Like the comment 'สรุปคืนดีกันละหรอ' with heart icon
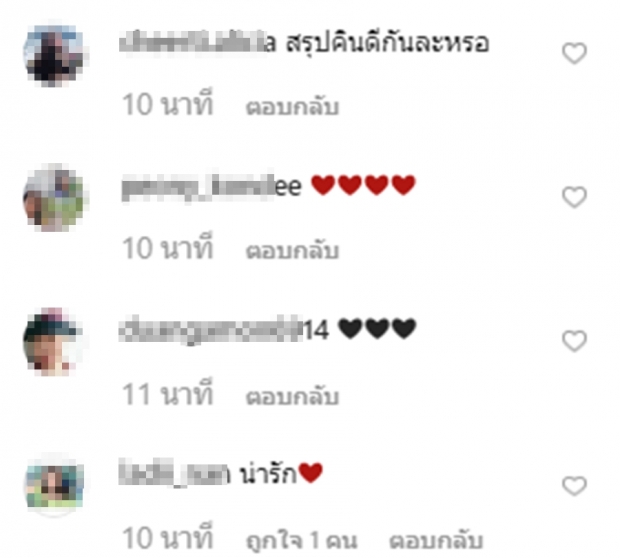Screen dimensions: 620x558 [x=574, y=53]
